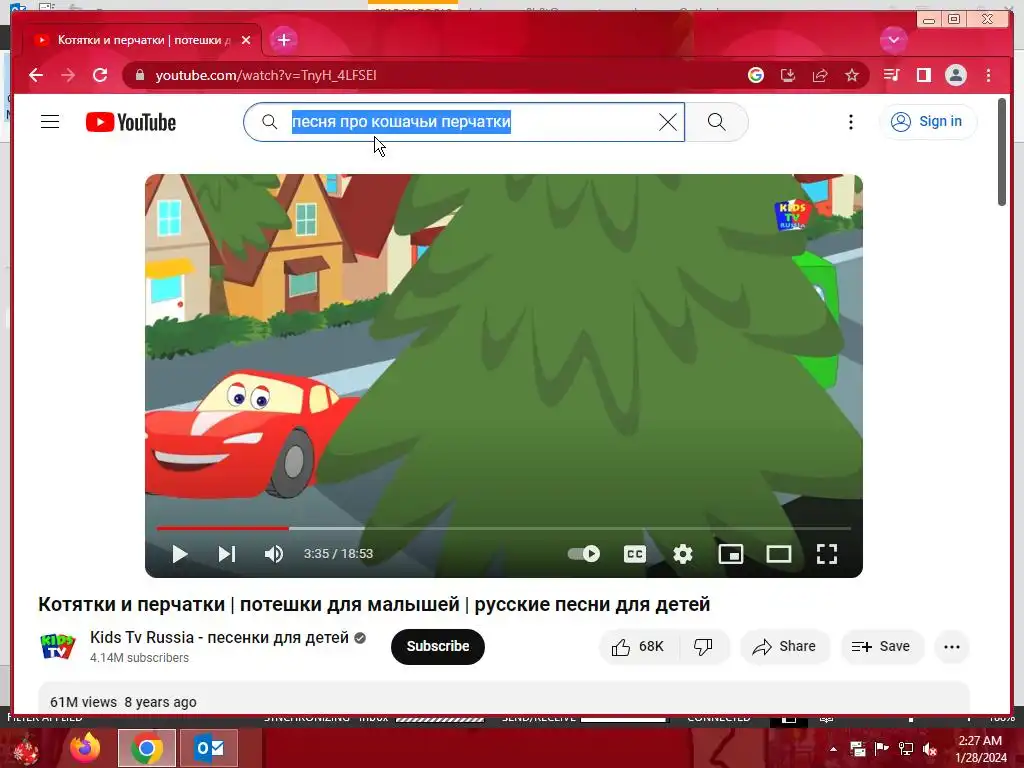Mute the video volume

274,554
